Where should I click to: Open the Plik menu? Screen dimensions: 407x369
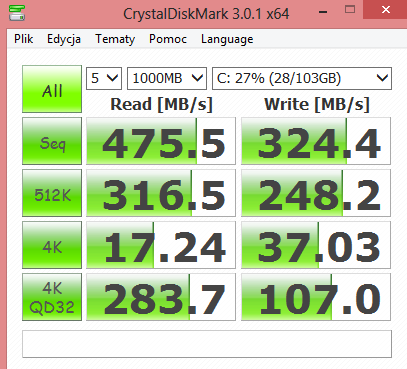(23, 39)
